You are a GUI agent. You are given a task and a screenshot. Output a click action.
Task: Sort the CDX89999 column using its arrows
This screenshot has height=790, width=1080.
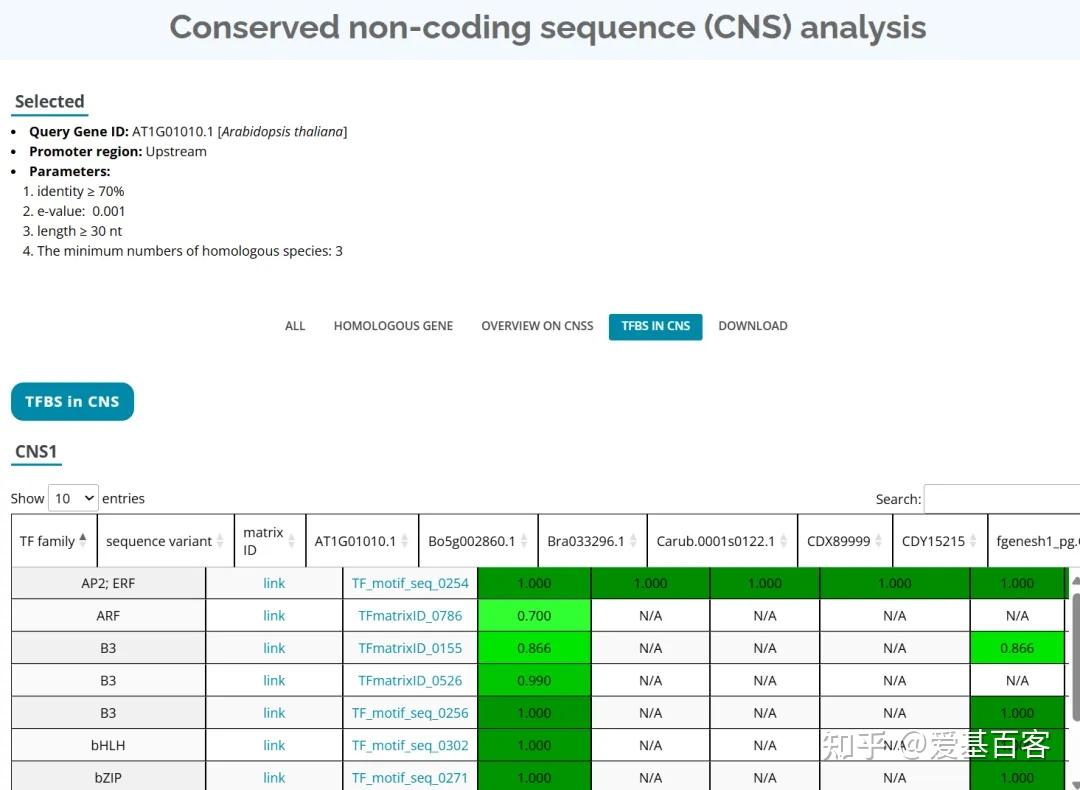878,541
